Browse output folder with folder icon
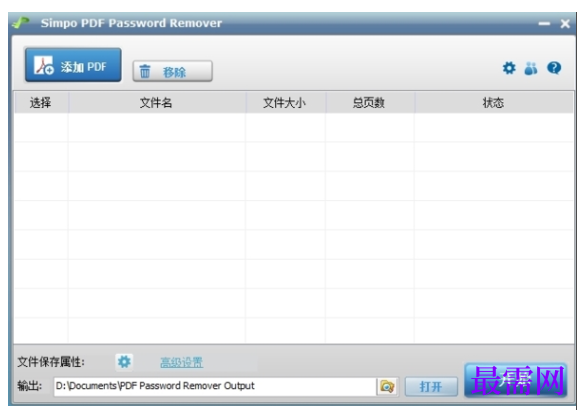The height and width of the screenshot is (412, 583). click(387, 386)
